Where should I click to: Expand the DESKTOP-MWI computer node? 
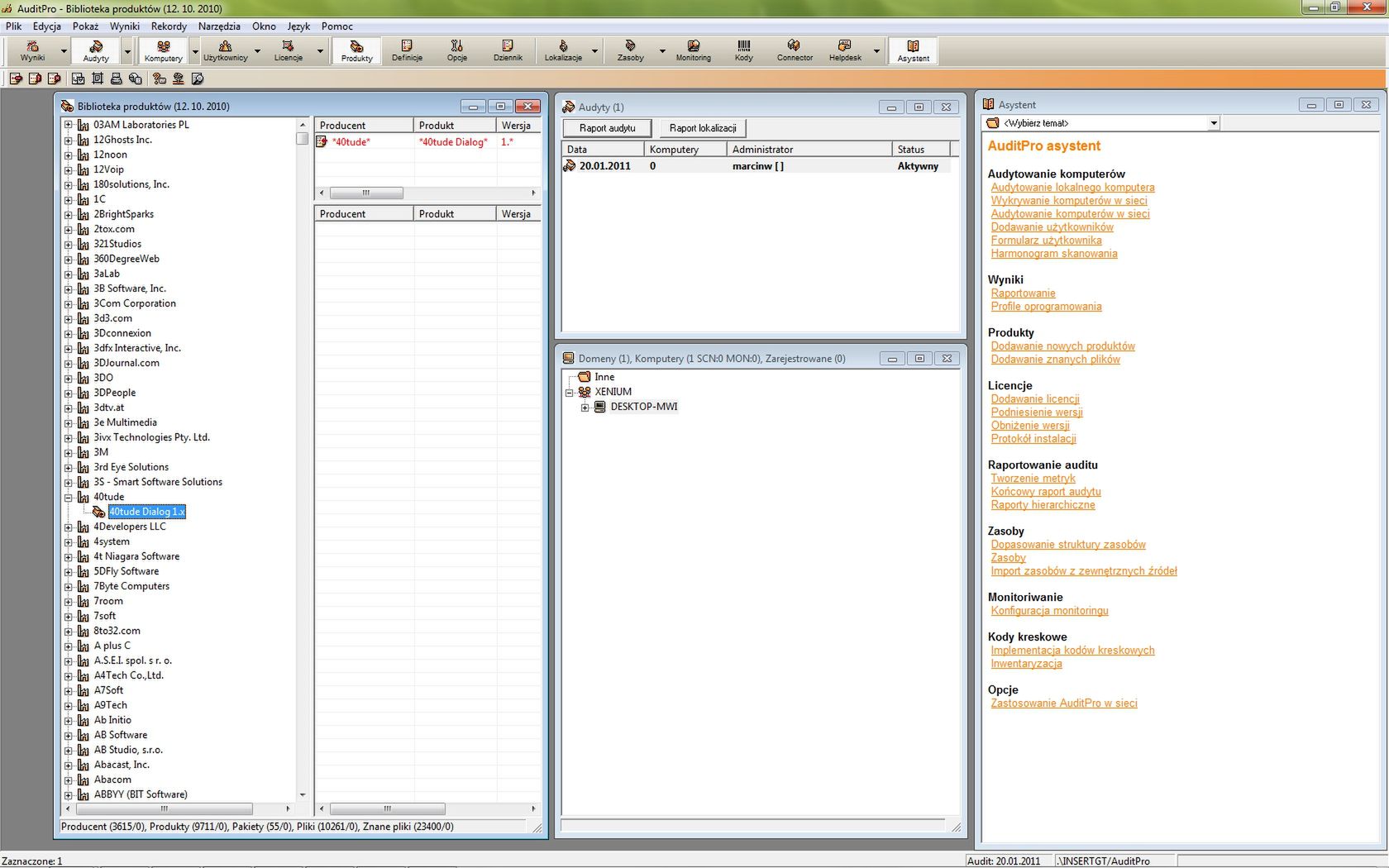(585, 407)
